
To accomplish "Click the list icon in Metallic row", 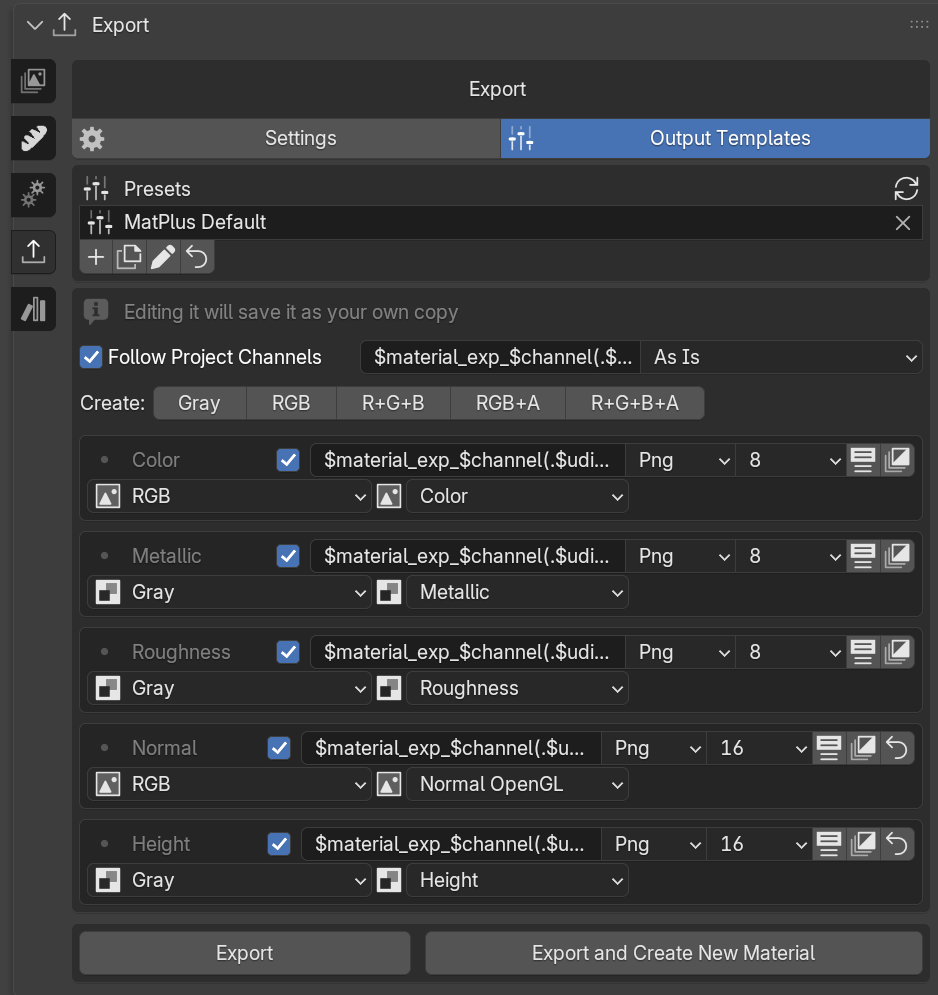I will pyautogui.click(x=863, y=556).
